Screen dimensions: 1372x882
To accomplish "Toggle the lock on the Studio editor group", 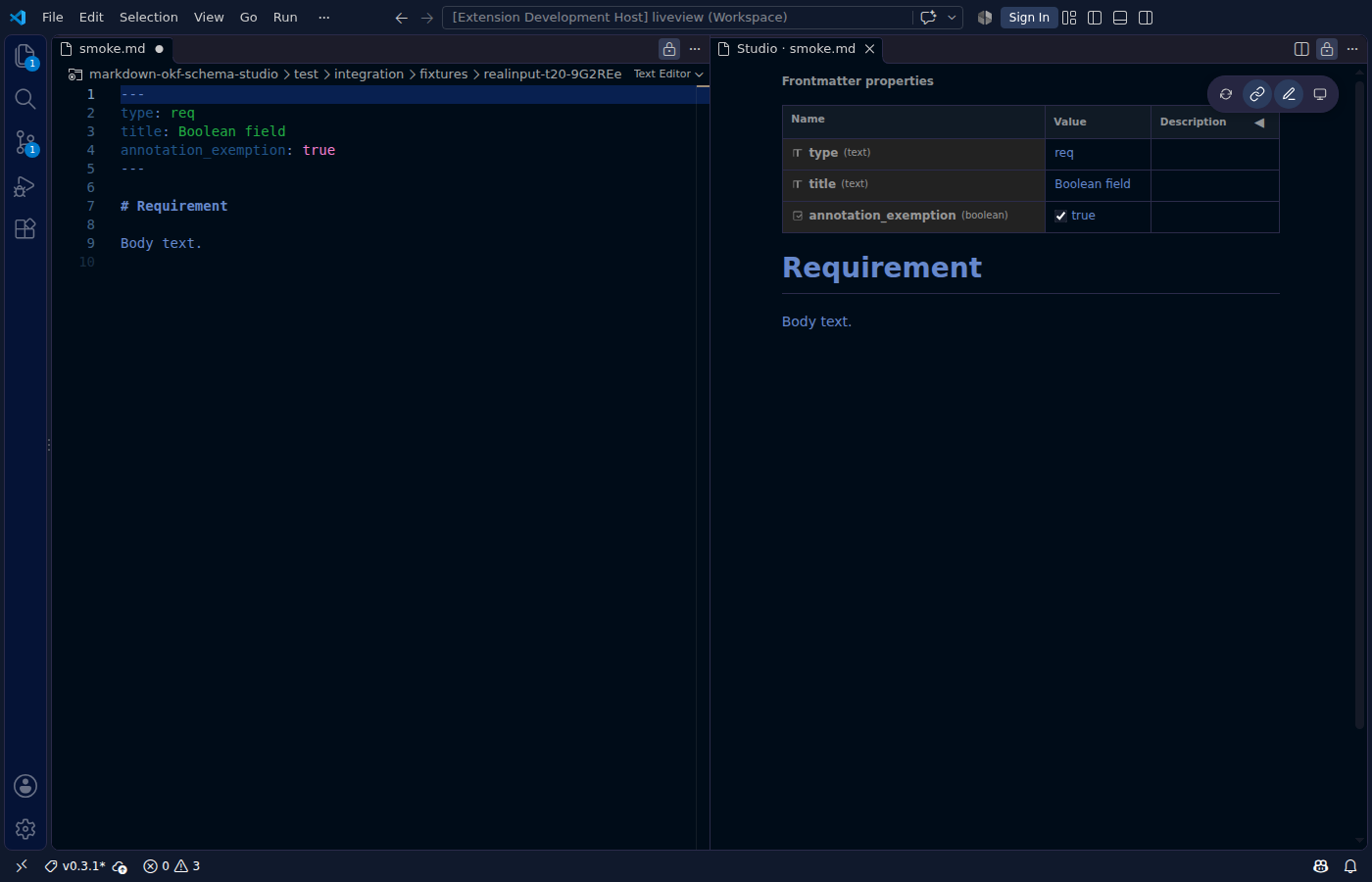I will click(1327, 49).
